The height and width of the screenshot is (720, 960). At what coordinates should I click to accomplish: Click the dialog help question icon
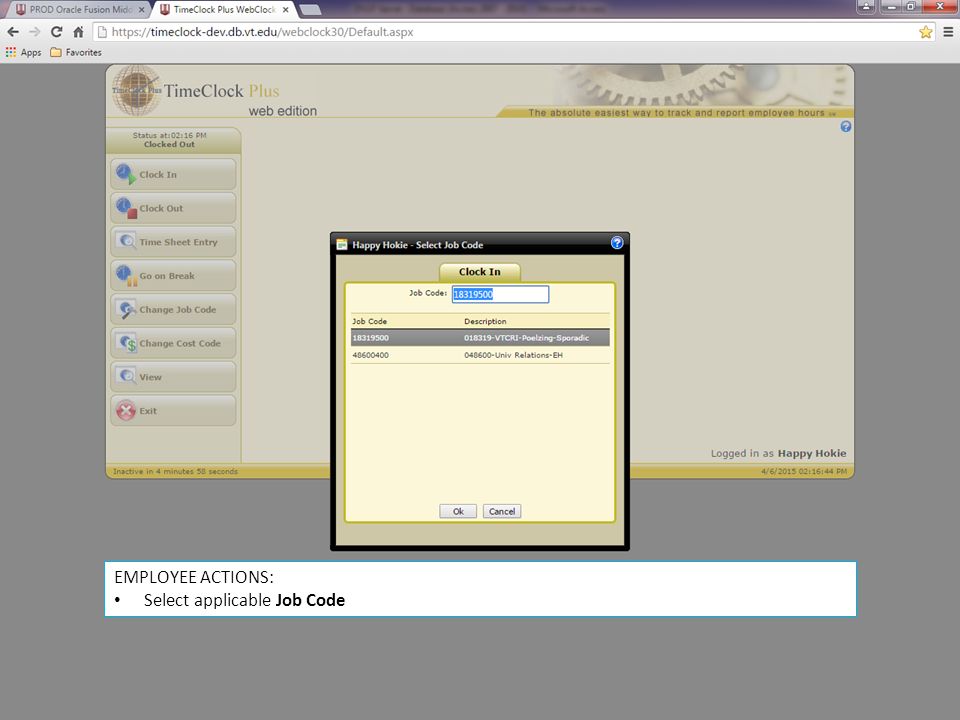(x=617, y=243)
